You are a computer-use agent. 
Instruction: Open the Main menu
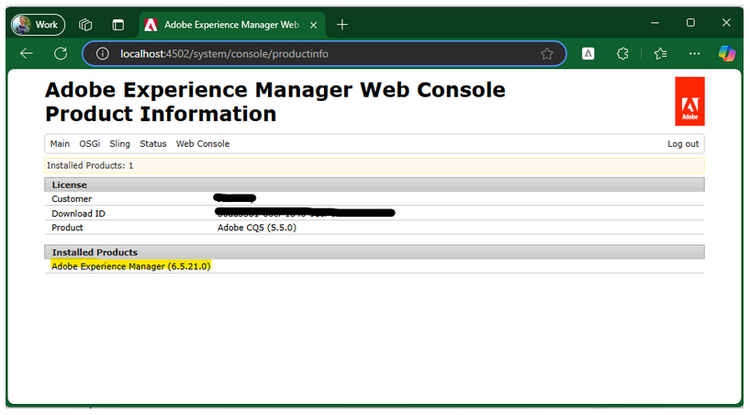click(60, 144)
